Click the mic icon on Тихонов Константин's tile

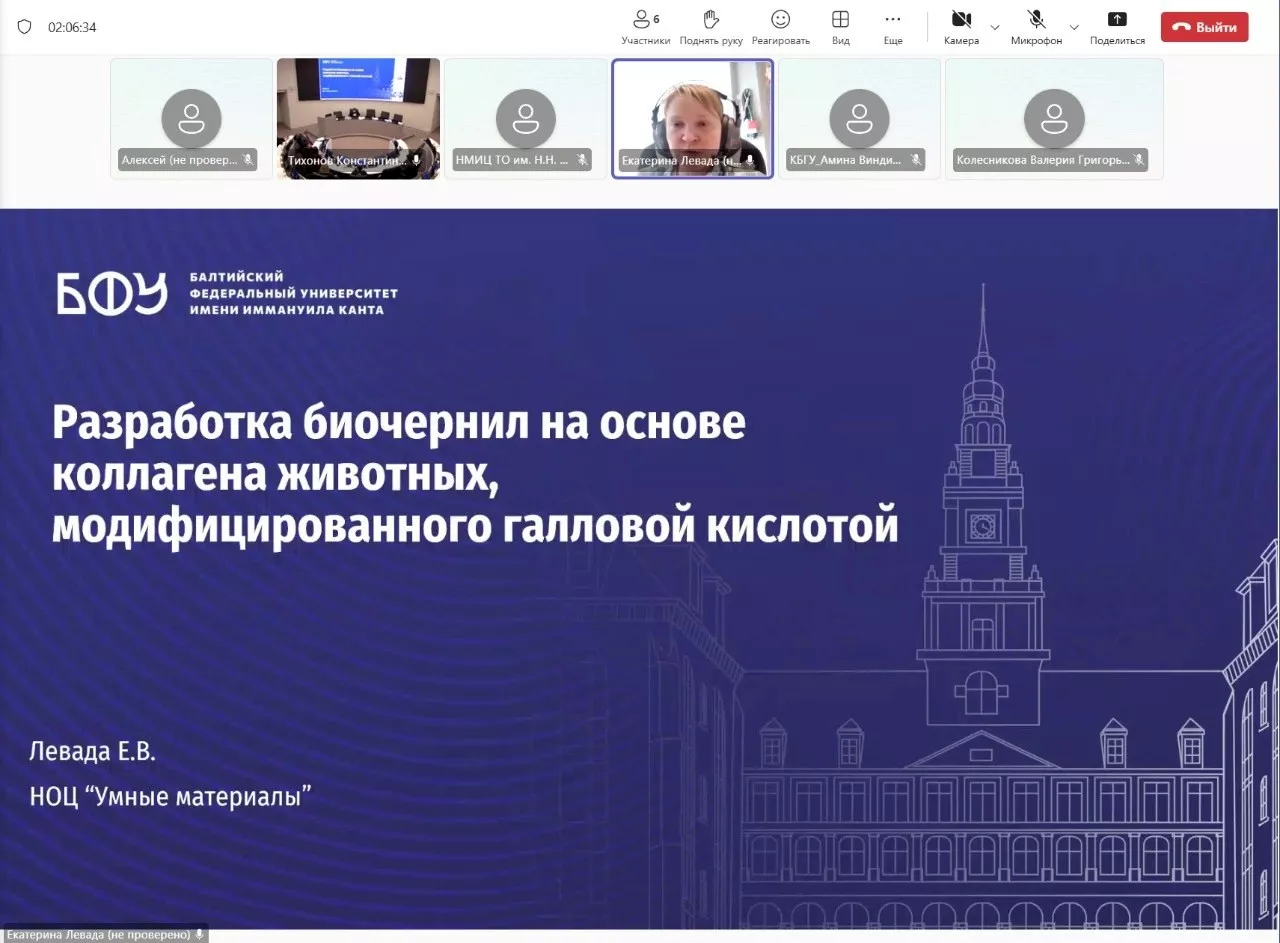[x=416, y=160]
